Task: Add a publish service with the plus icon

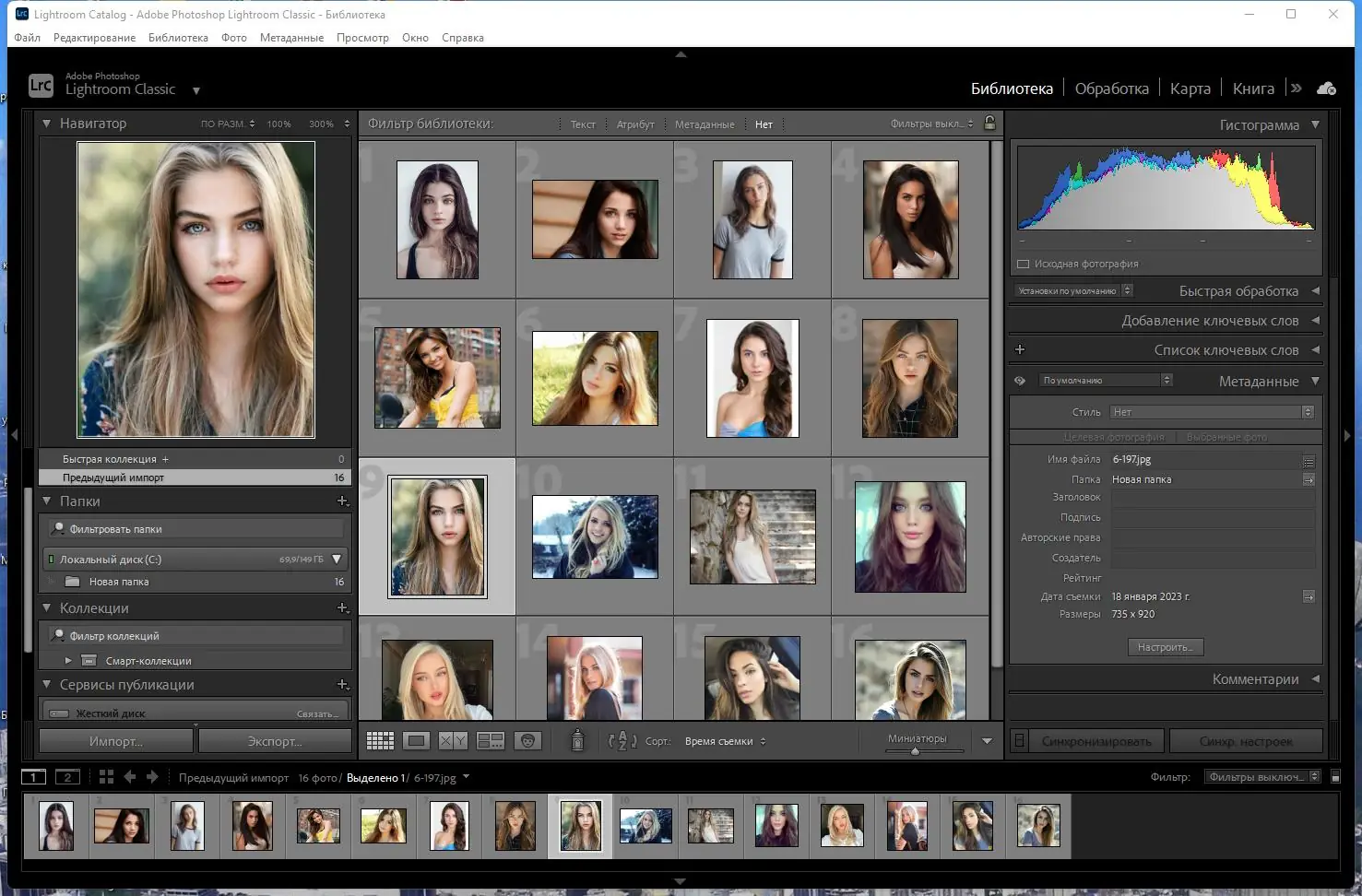Action: (342, 685)
